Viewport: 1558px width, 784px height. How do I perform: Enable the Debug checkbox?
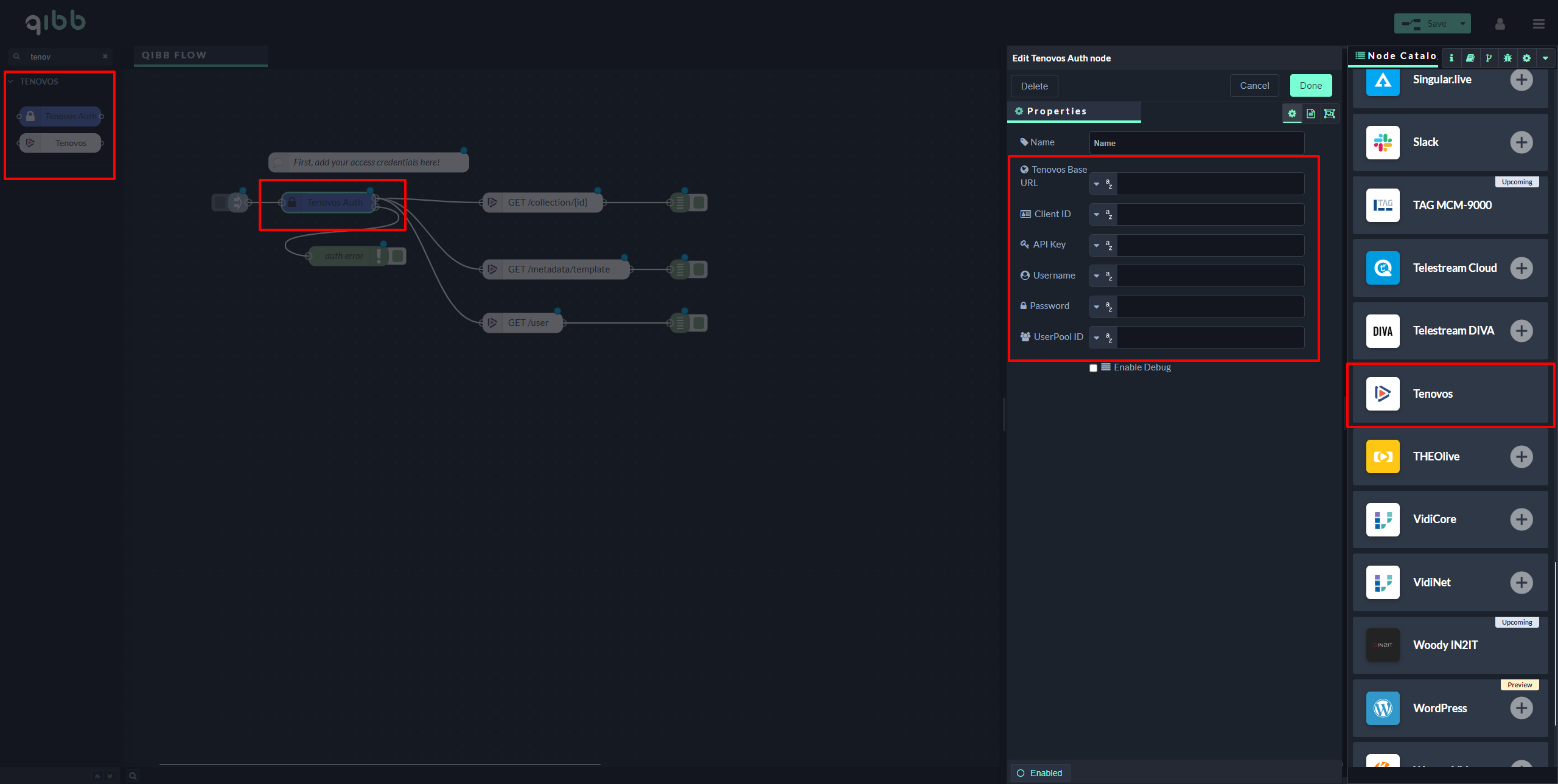(1093, 368)
